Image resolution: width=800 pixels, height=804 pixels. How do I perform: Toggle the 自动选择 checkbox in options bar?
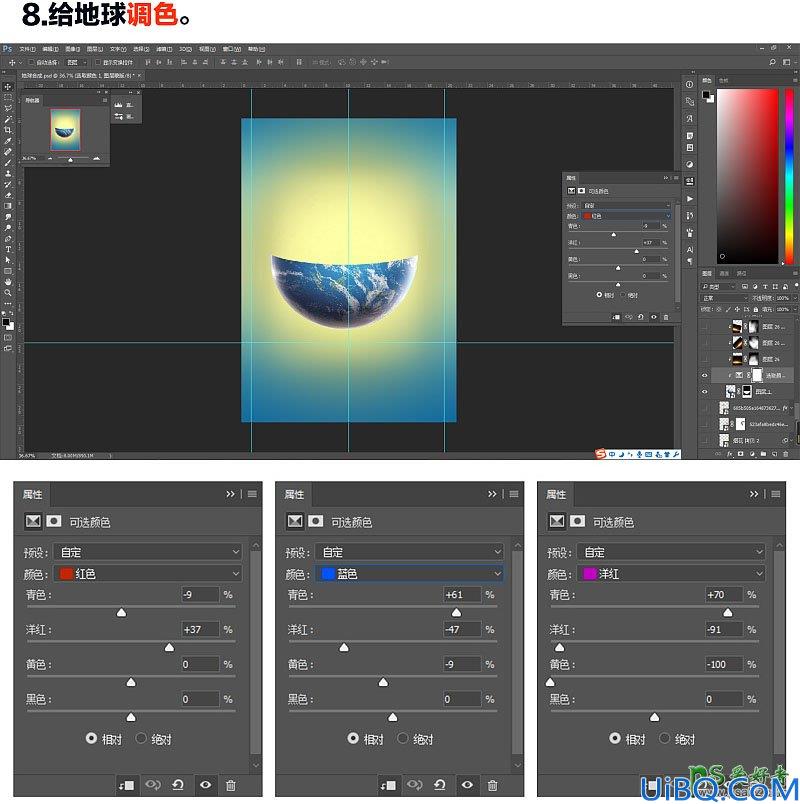point(31,63)
